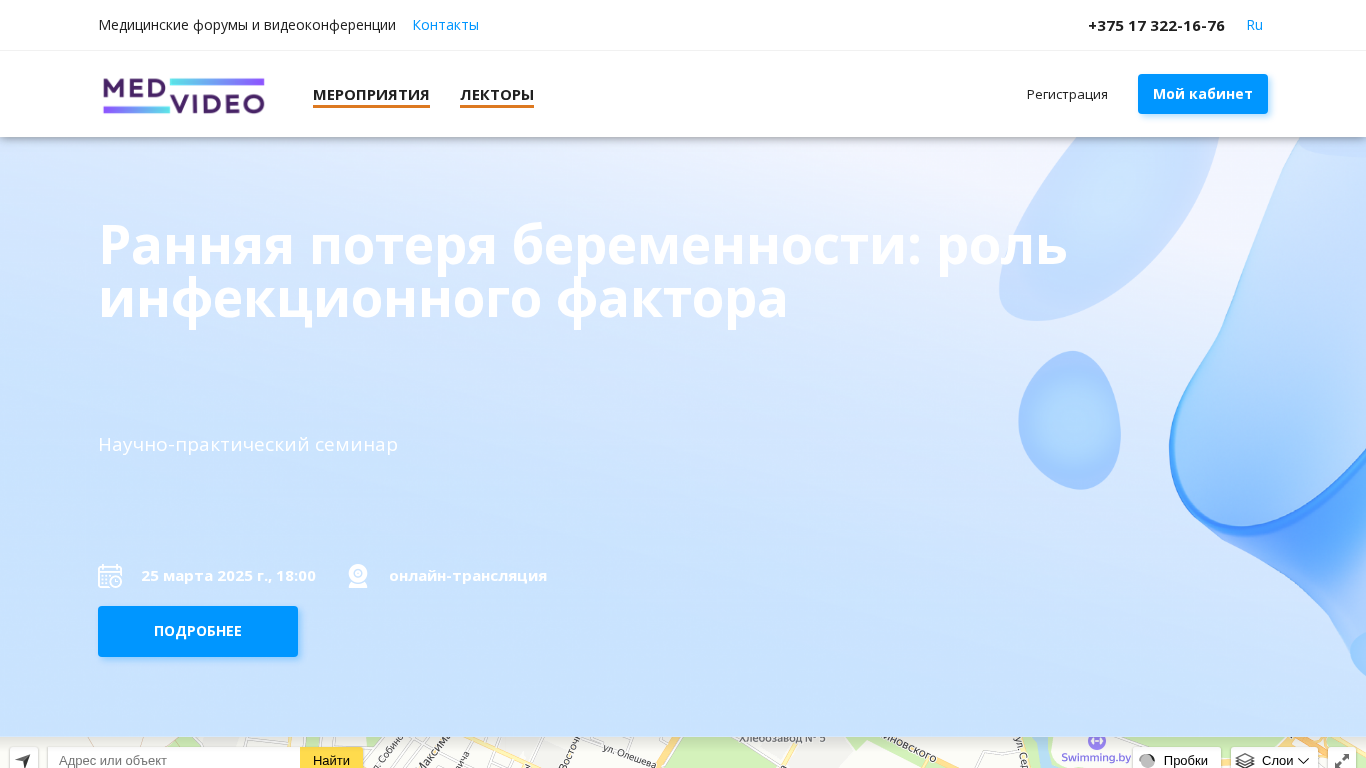Viewport: 1366px width, 768px height.
Task: Open the Лекторы menu item
Action: [497, 95]
